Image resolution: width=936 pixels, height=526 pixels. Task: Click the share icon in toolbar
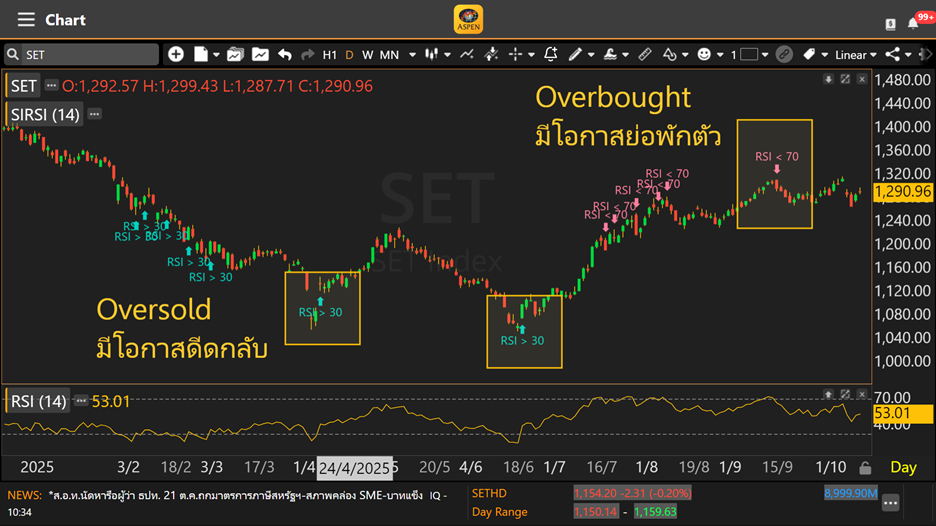pyautogui.click(x=892, y=55)
